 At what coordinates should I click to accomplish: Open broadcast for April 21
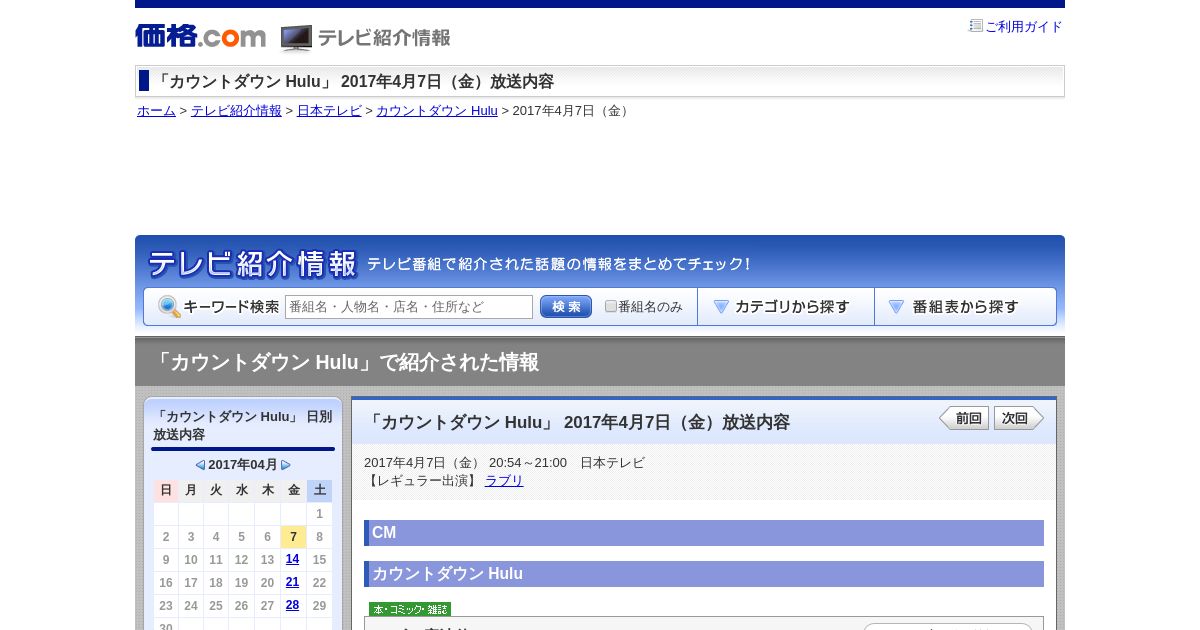click(292, 583)
